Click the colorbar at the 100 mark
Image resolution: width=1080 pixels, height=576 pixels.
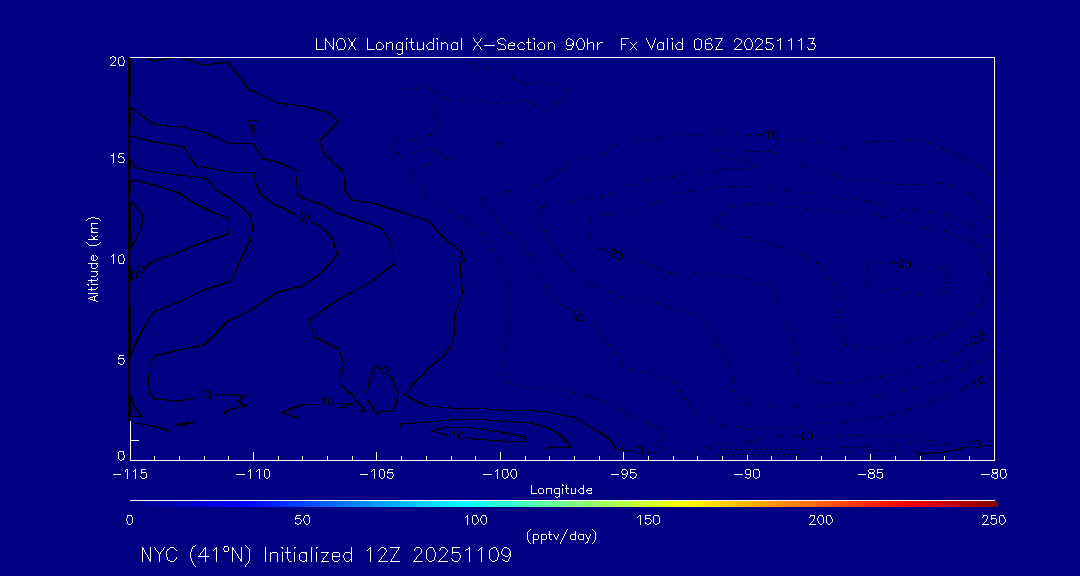476,503
